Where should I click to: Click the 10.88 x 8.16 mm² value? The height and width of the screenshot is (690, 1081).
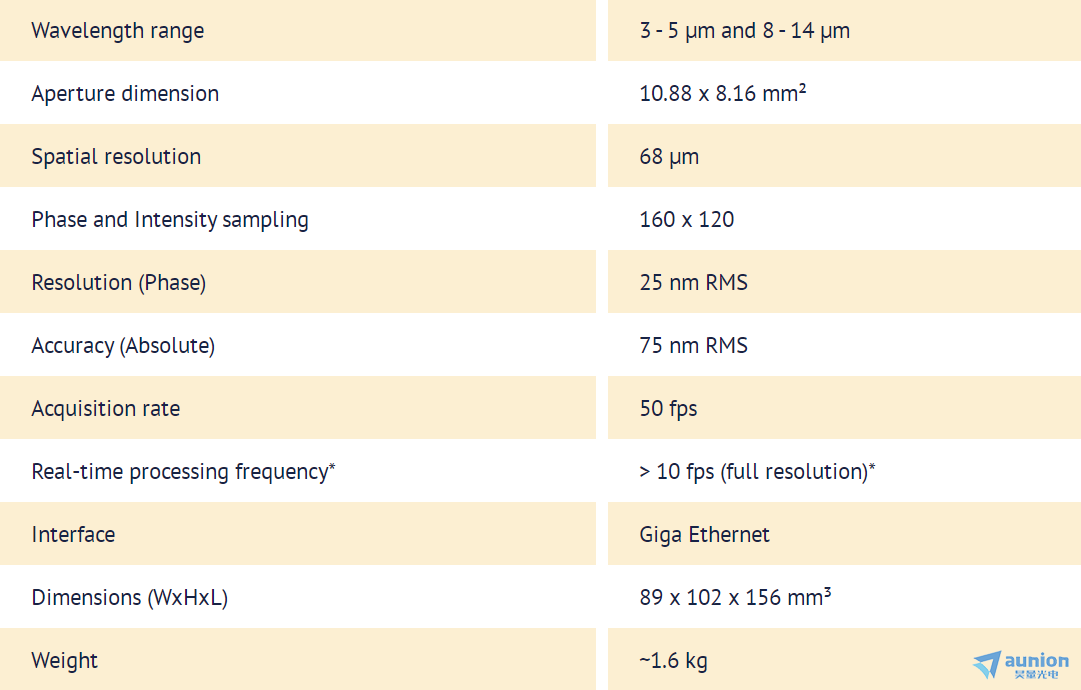723,93
